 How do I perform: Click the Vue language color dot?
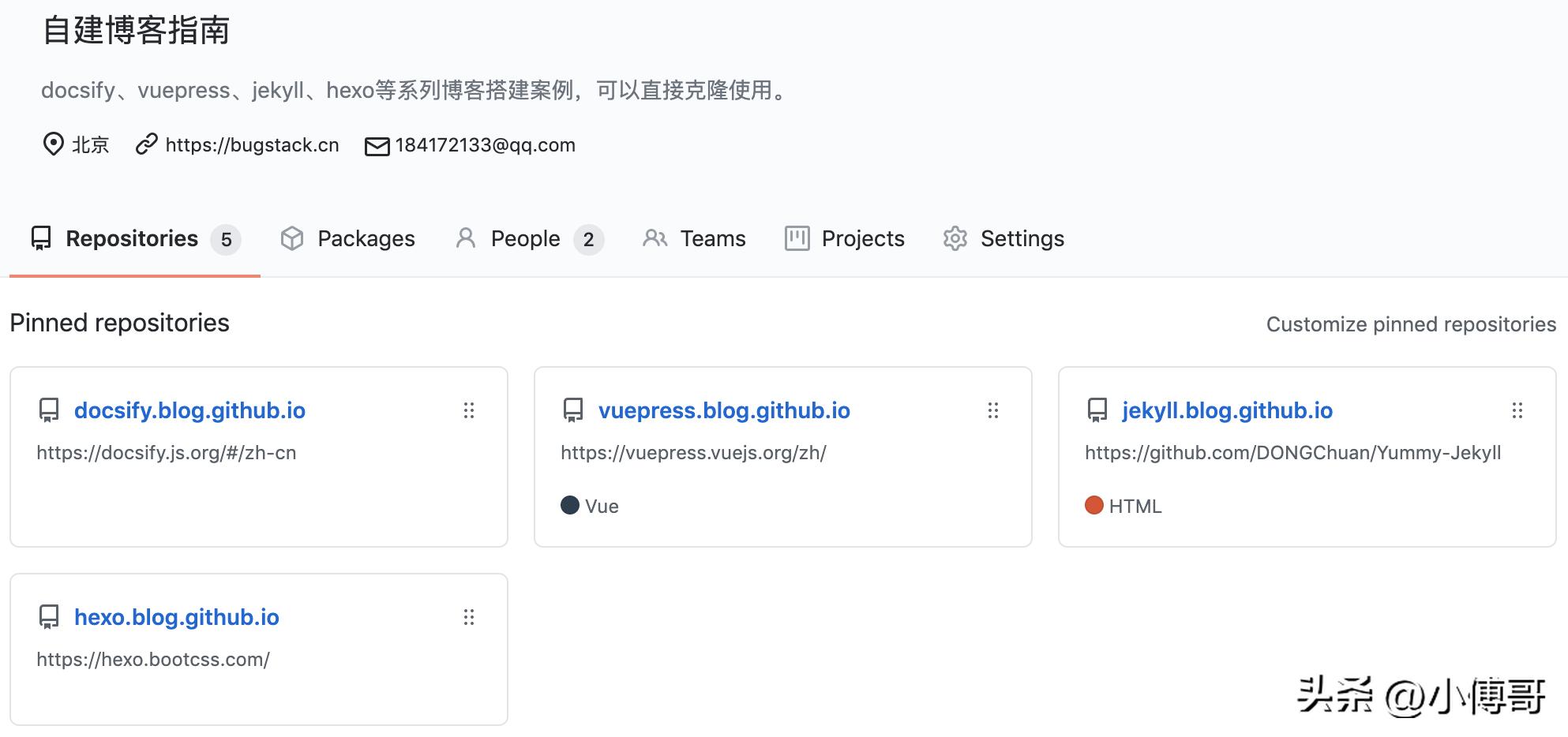coord(569,506)
